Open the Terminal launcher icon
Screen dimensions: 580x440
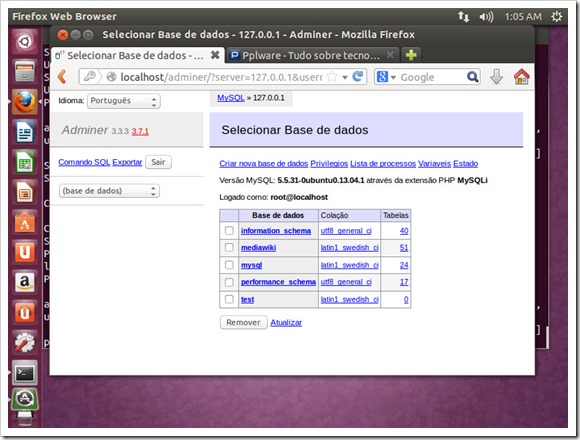(25, 373)
